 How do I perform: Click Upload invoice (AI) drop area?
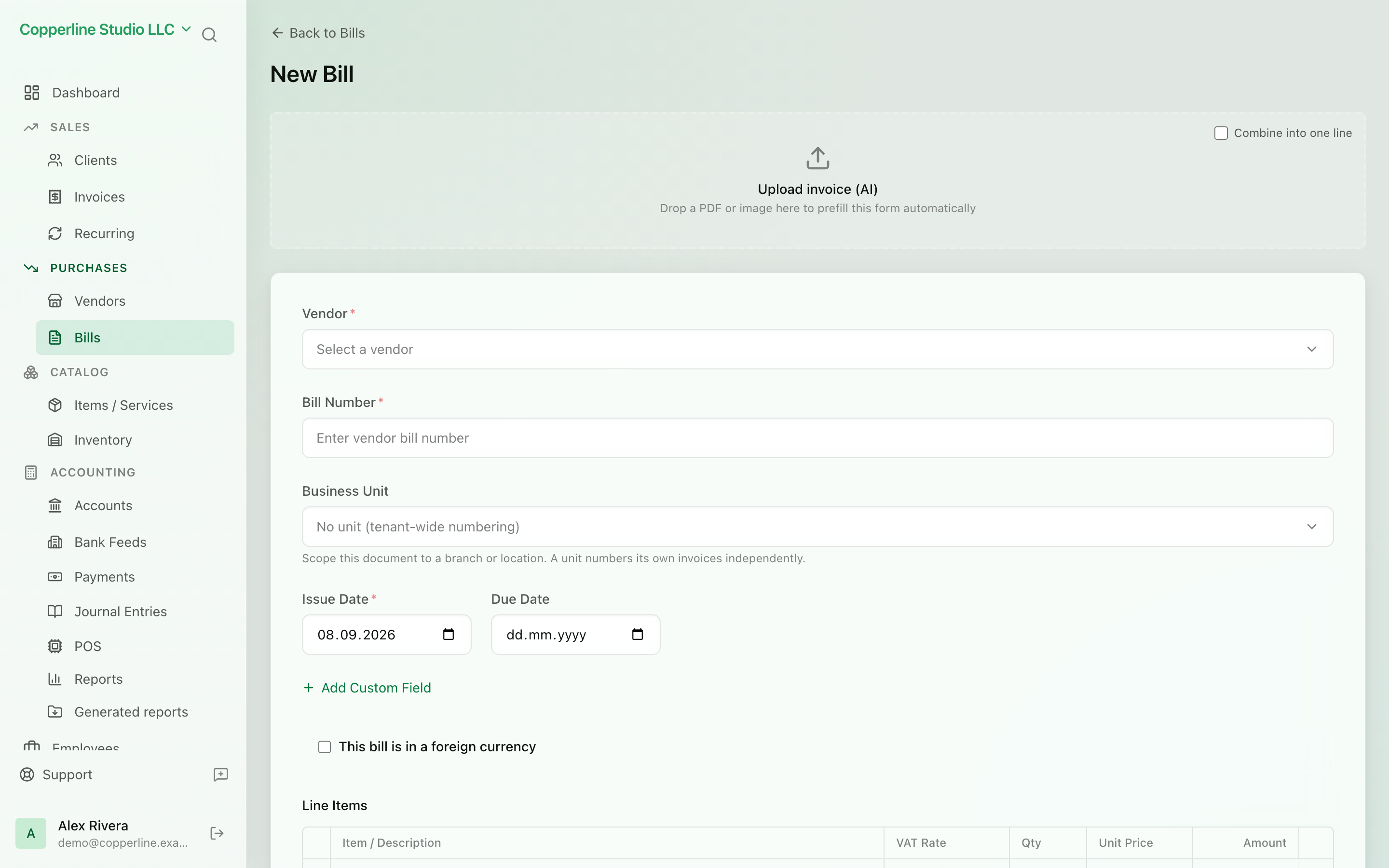point(817,180)
